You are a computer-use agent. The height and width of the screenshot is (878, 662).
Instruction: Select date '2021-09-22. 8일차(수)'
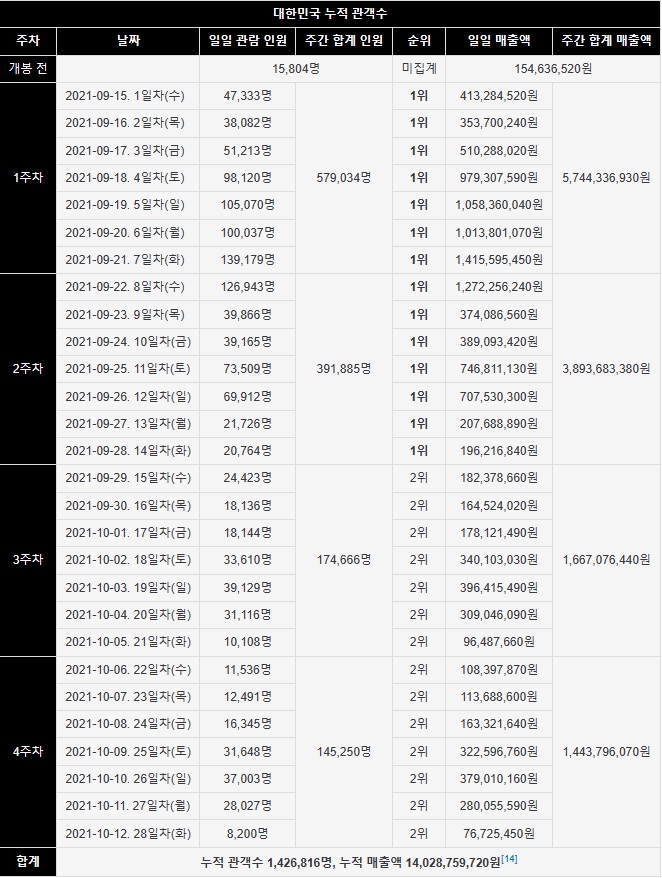[125, 287]
